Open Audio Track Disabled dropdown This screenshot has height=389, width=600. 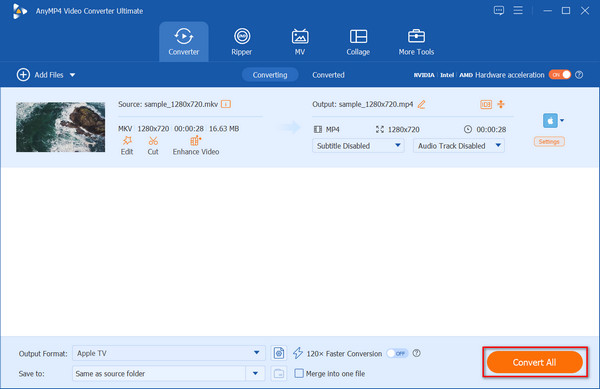tap(459, 146)
